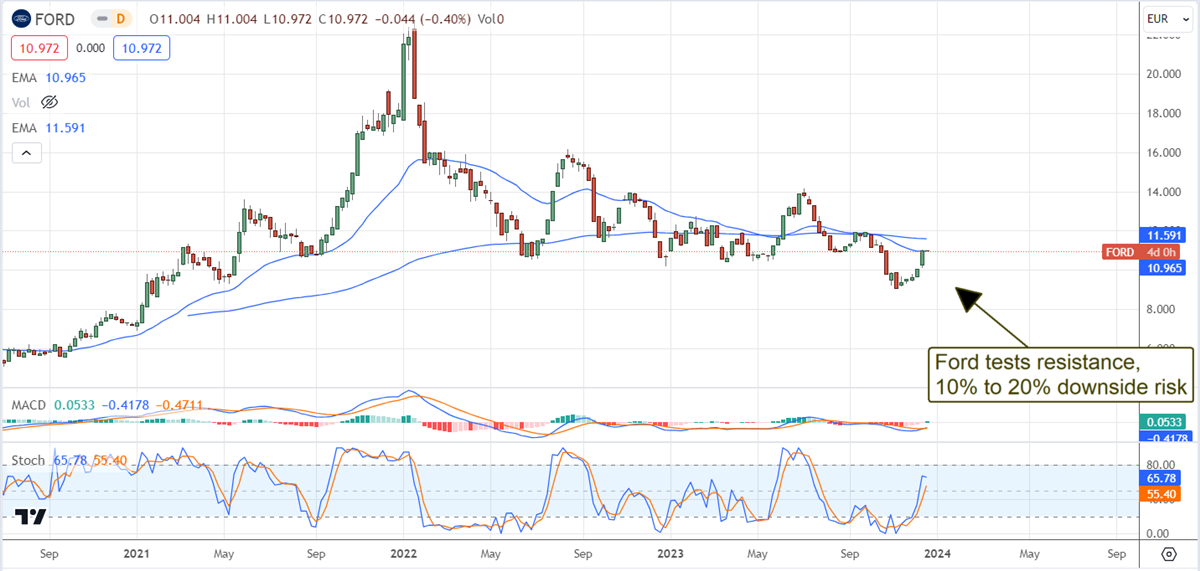Collapse the indicator legend with the chevron button

pos(26,153)
